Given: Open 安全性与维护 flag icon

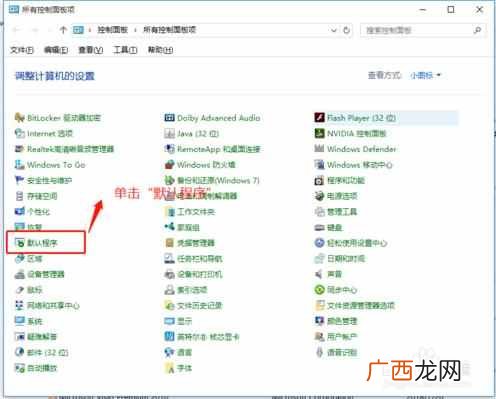Looking at the screenshot, I should click(19, 180).
